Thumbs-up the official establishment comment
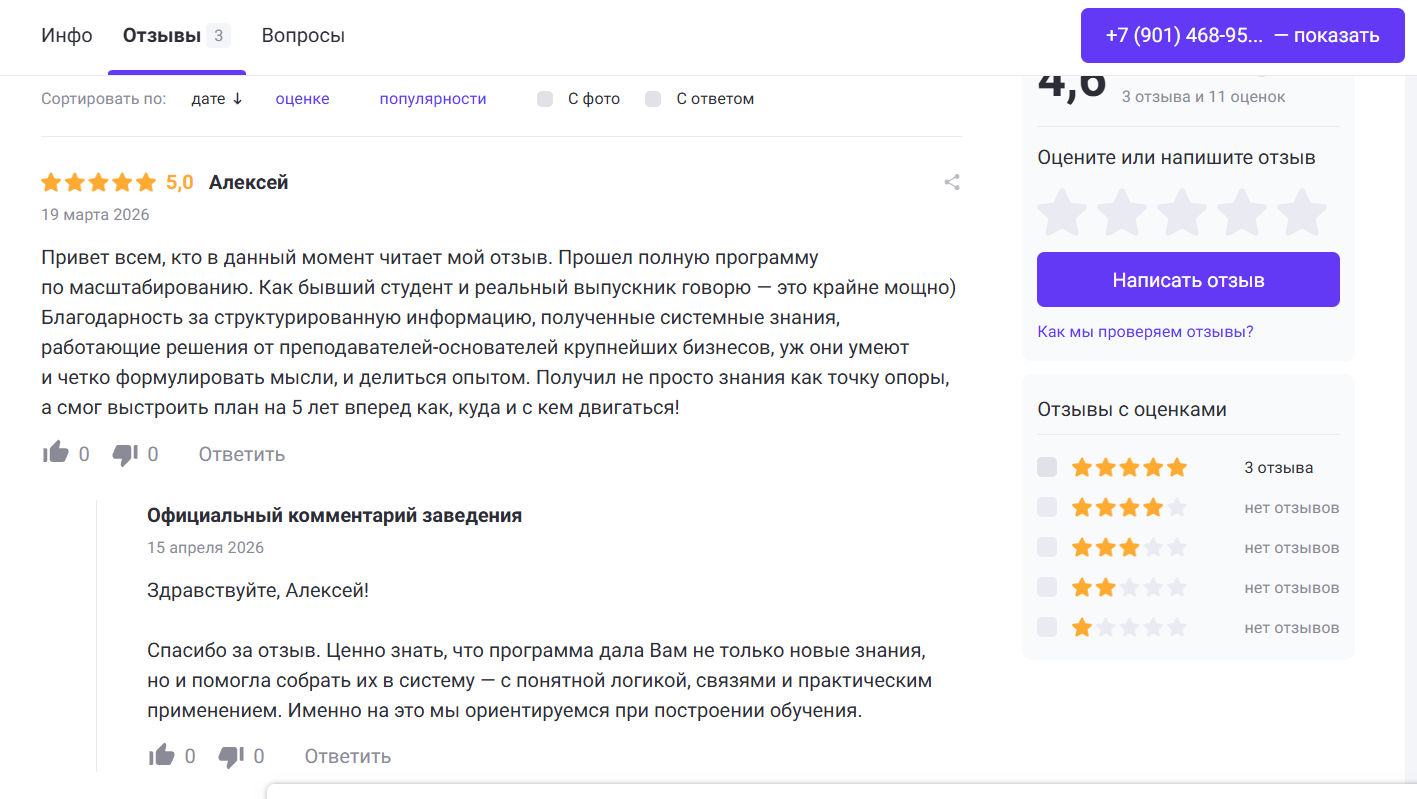Image resolution: width=1417 pixels, height=799 pixels. point(162,756)
